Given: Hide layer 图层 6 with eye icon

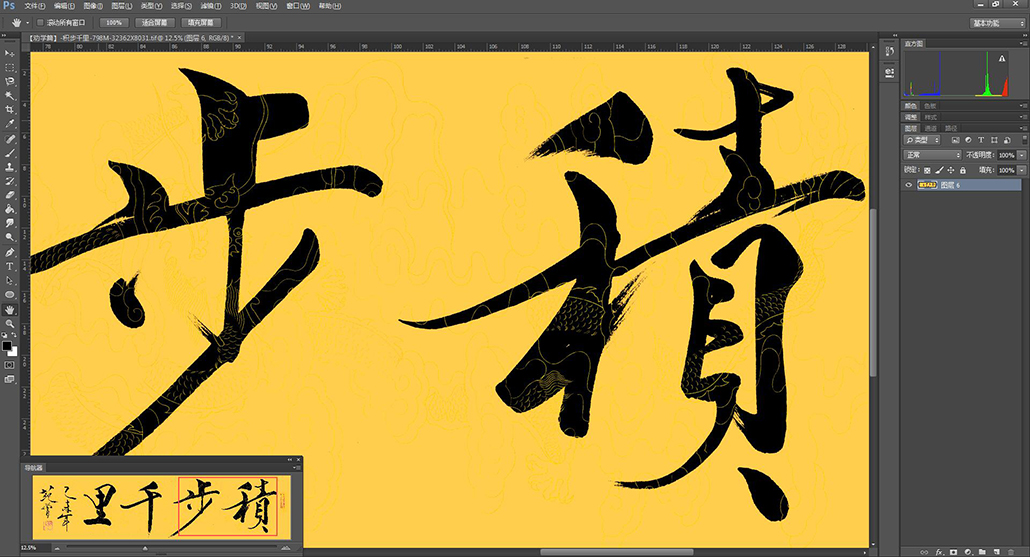Looking at the screenshot, I should (x=908, y=185).
